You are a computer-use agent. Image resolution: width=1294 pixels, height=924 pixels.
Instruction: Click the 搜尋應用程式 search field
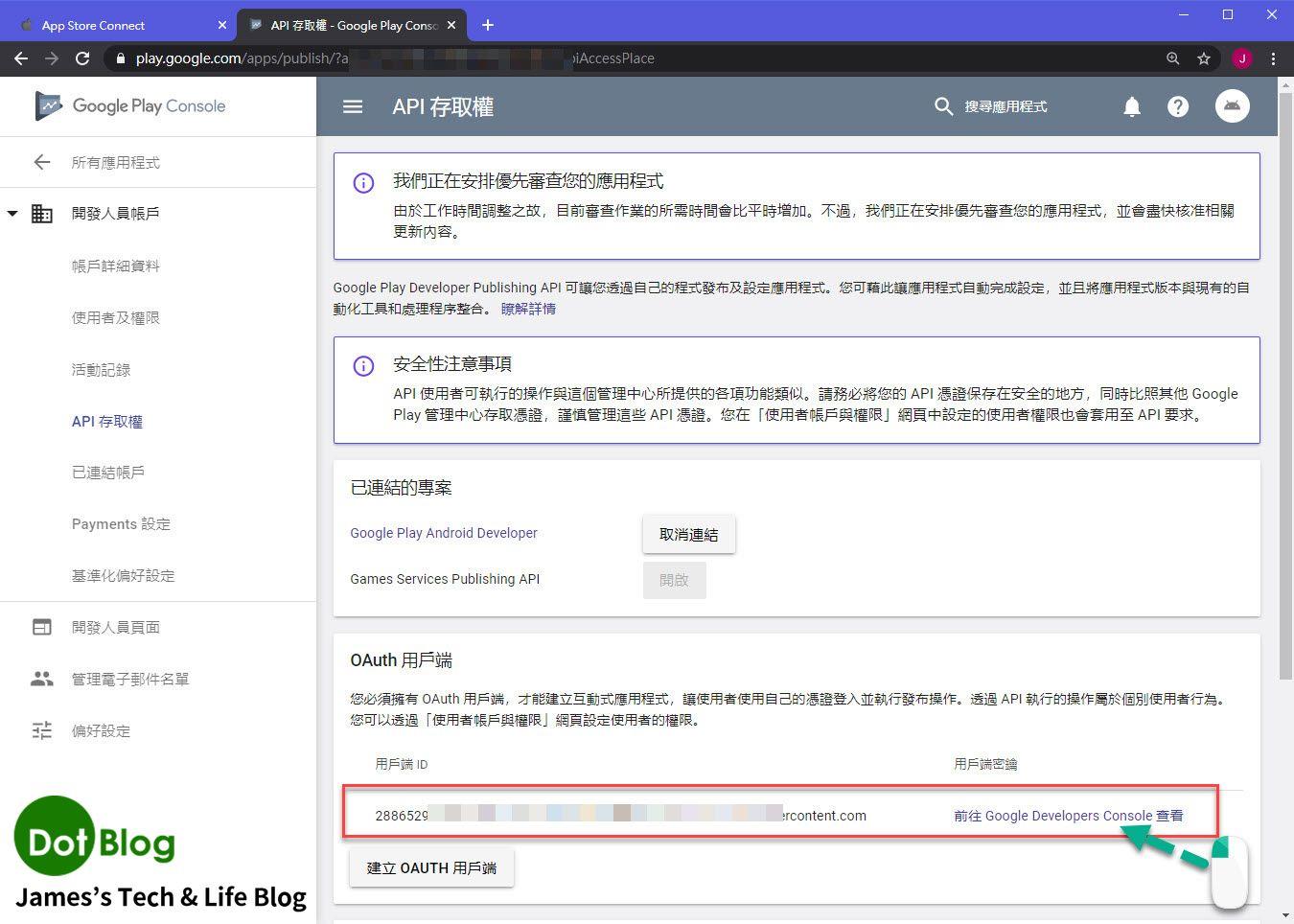point(1006,106)
